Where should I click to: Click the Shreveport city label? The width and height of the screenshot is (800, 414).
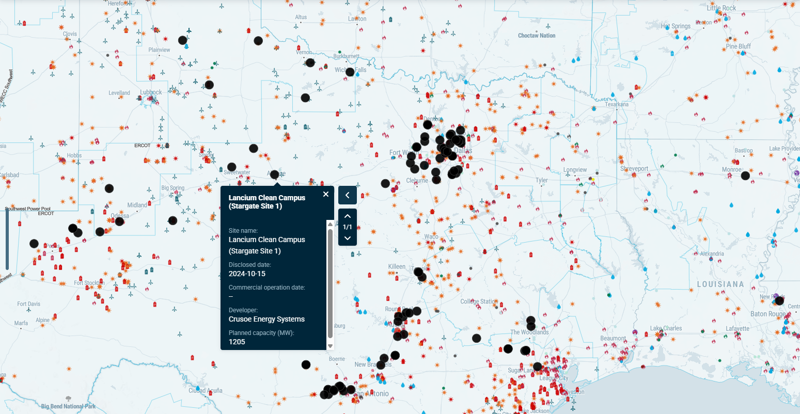coord(632,169)
